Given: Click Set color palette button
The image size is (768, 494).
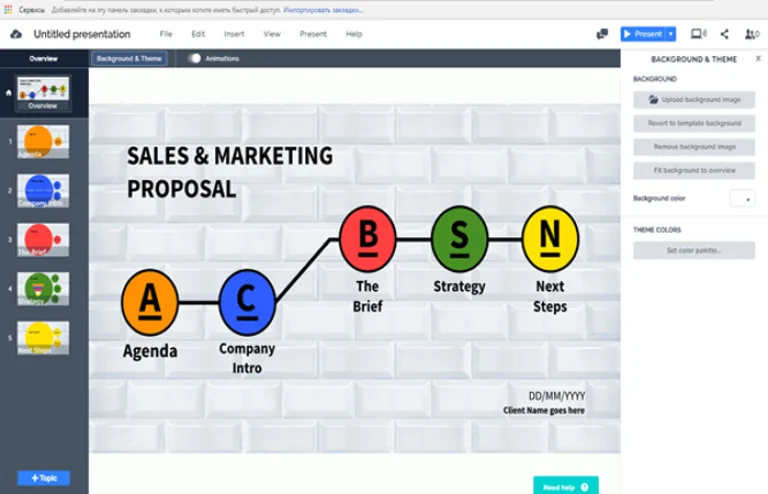Looking at the screenshot, I should pyautogui.click(x=694, y=250).
